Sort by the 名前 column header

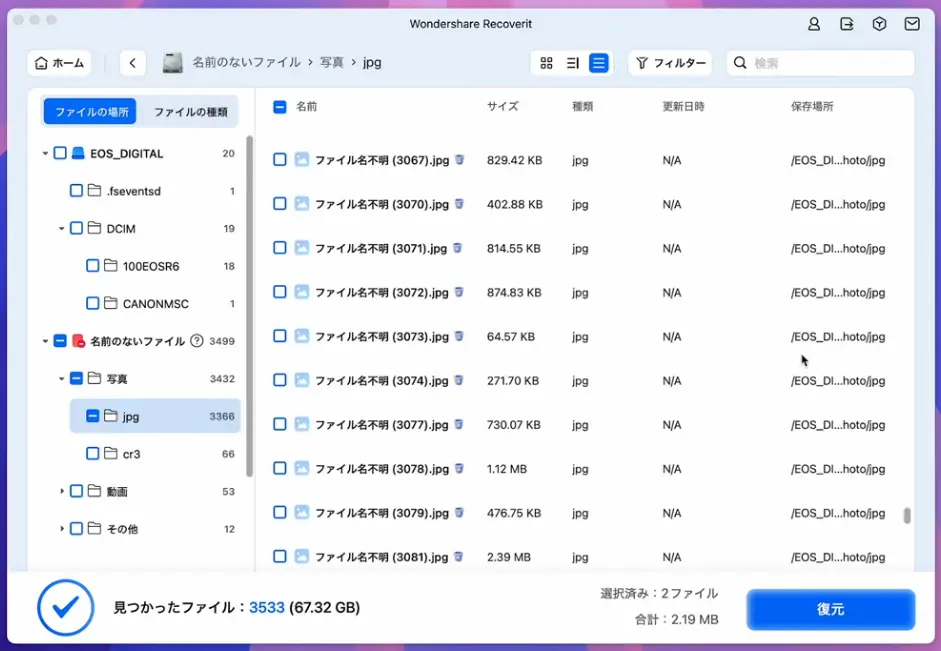(307, 107)
